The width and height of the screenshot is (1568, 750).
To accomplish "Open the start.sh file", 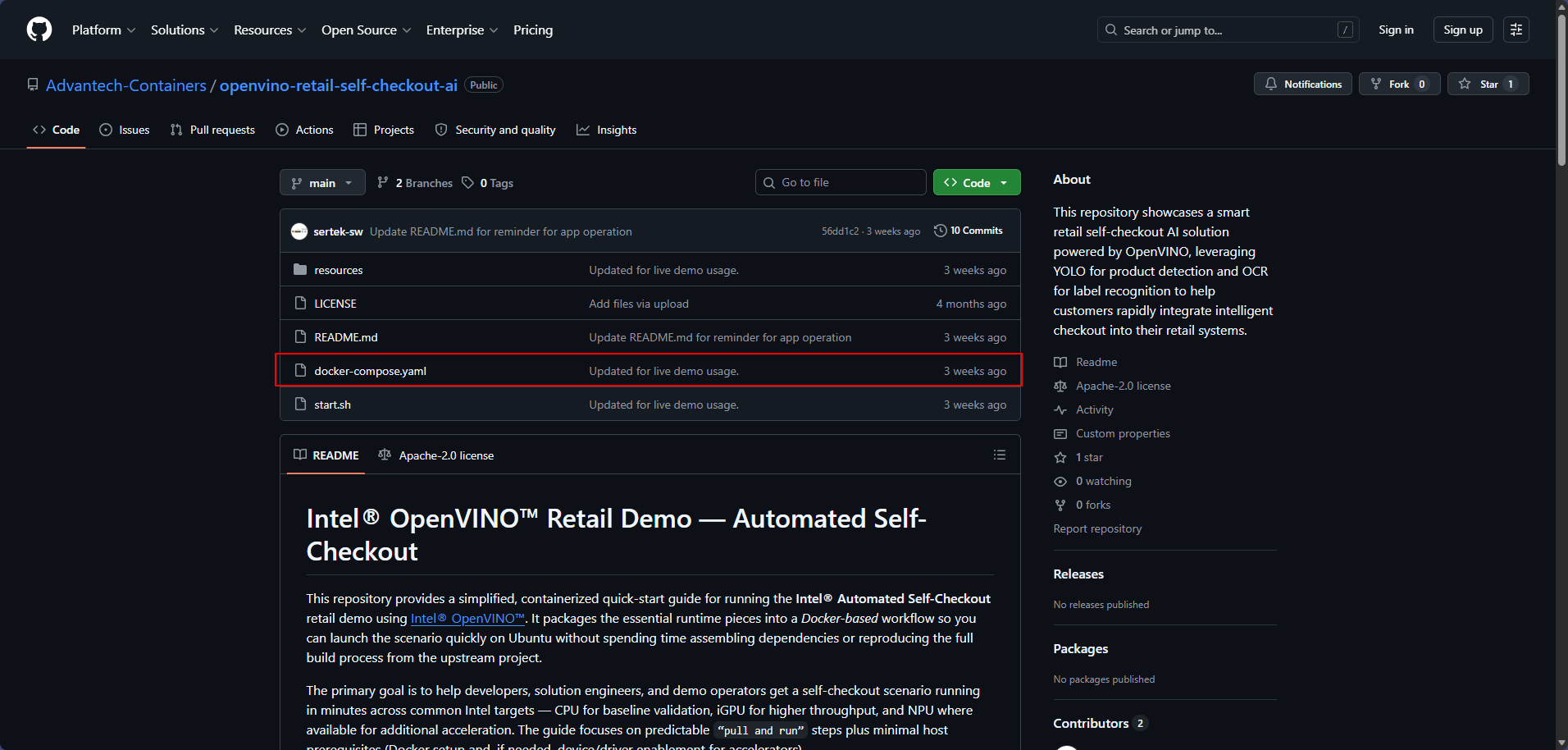I will (332, 405).
